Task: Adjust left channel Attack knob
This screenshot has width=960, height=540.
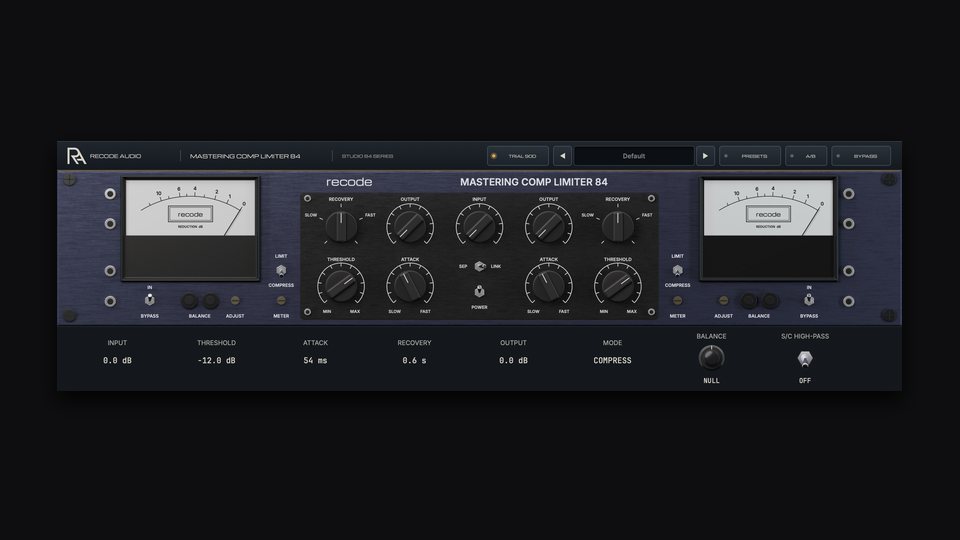Action: [410, 286]
